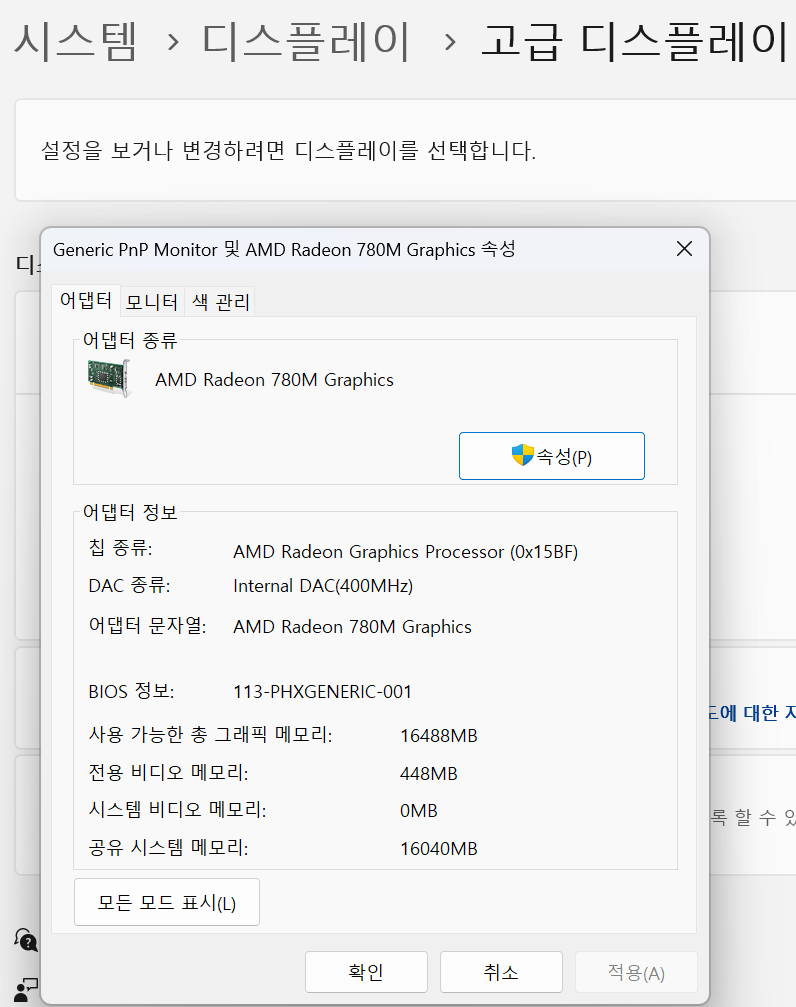Click the 전용 비디오 메모리 label
The width and height of the screenshot is (796, 1007).
click(168, 773)
